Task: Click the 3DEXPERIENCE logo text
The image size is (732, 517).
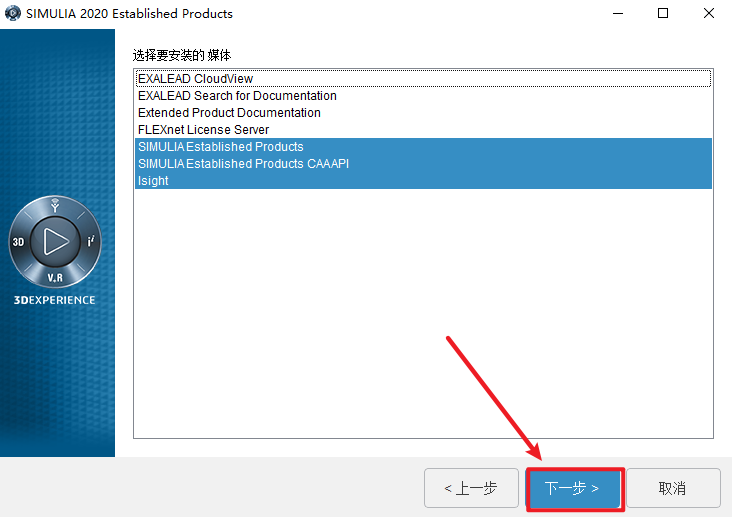Action: [x=57, y=300]
